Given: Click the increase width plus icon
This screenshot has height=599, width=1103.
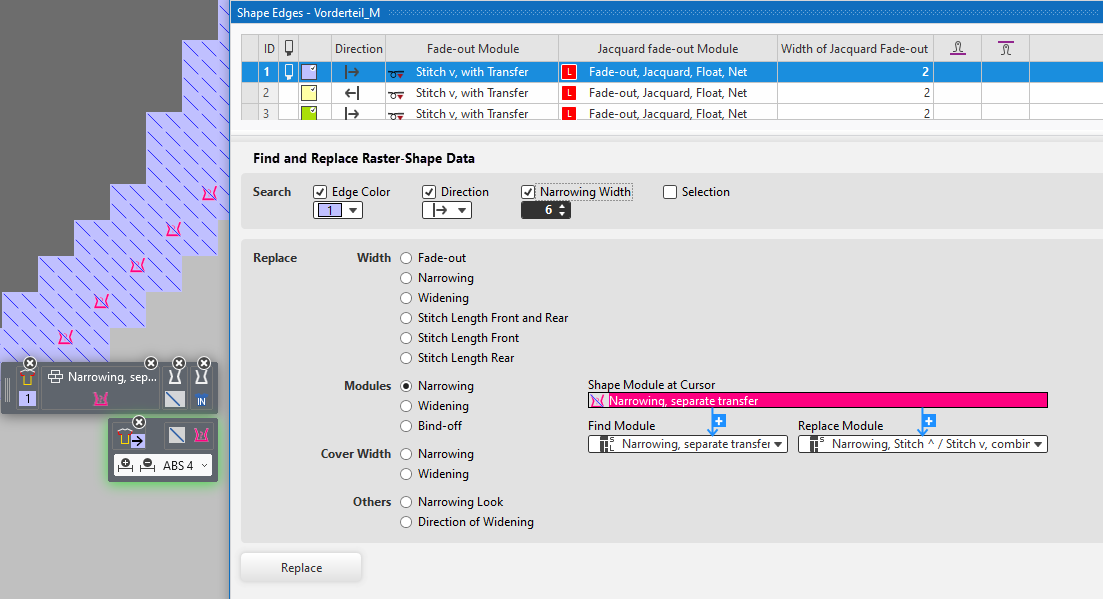Looking at the screenshot, I should click(126, 465).
